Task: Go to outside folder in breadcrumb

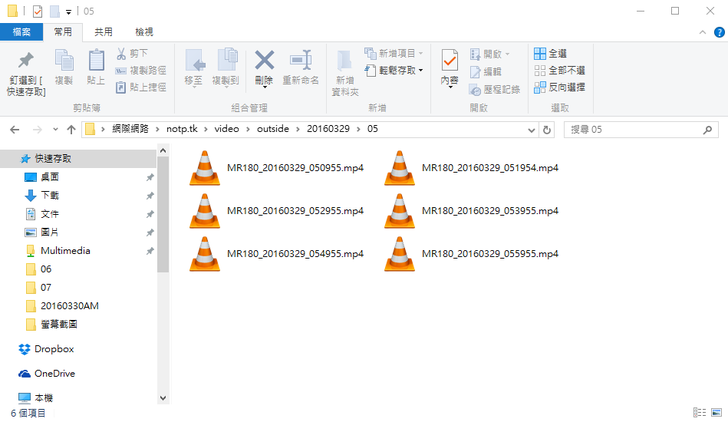Action: pos(273,129)
